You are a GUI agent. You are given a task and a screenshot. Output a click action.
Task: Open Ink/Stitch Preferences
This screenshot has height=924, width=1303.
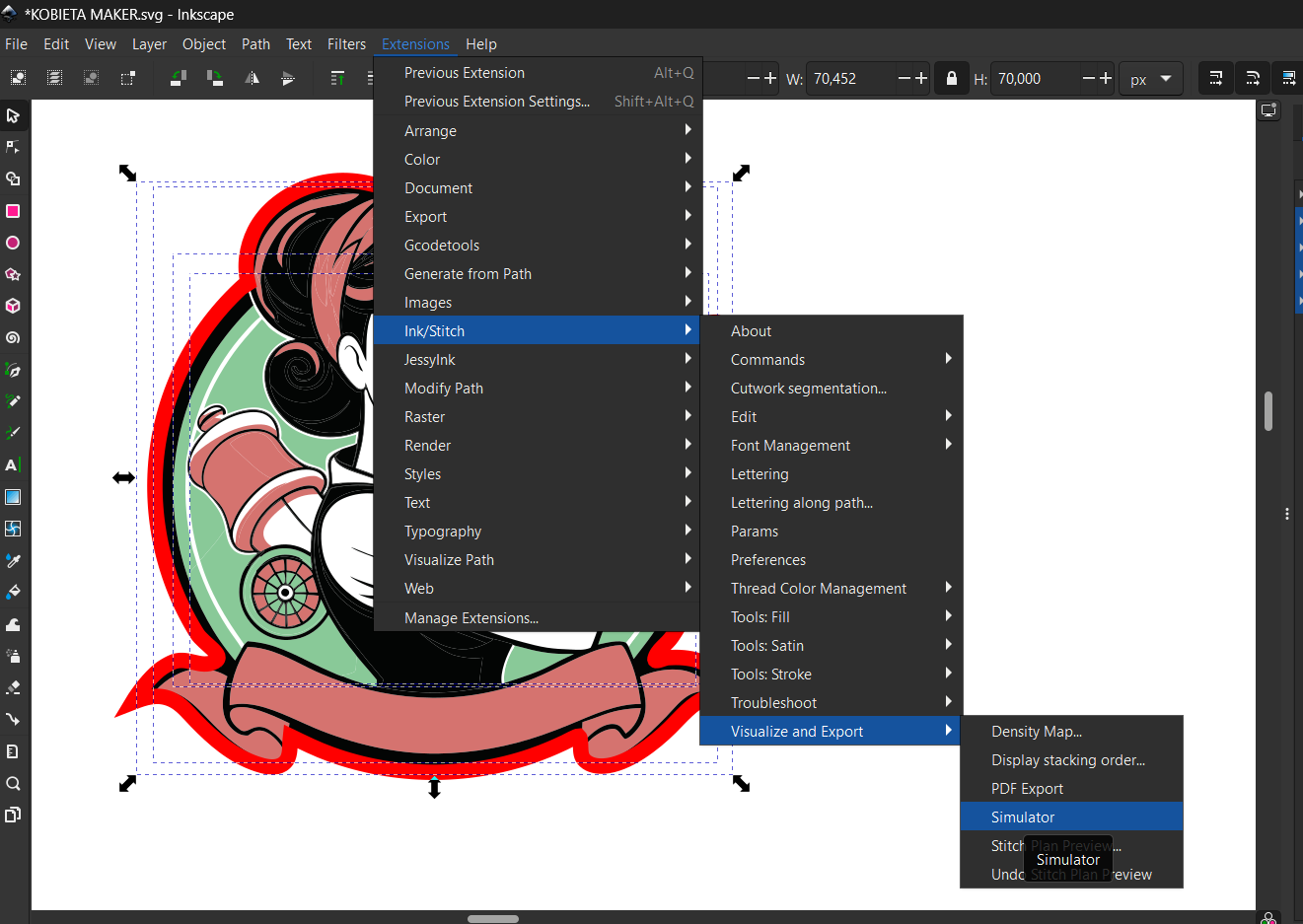(831, 559)
